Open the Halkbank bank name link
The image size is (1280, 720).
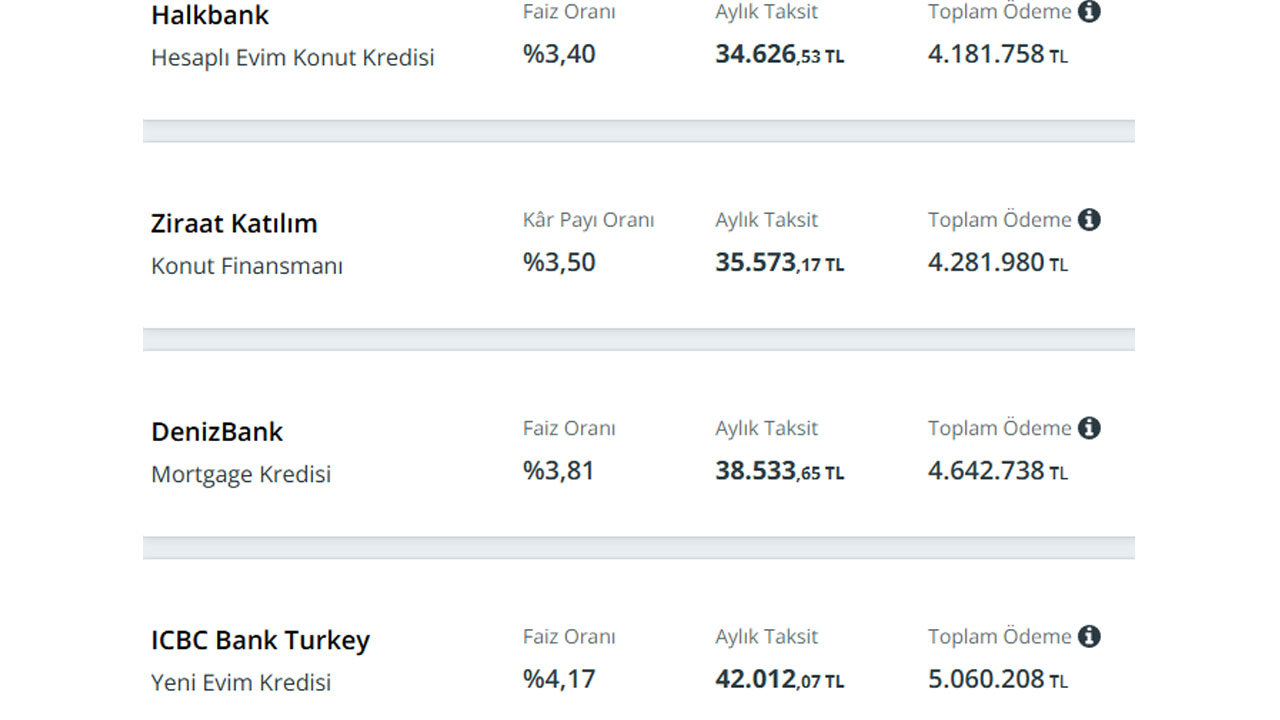(x=210, y=15)
